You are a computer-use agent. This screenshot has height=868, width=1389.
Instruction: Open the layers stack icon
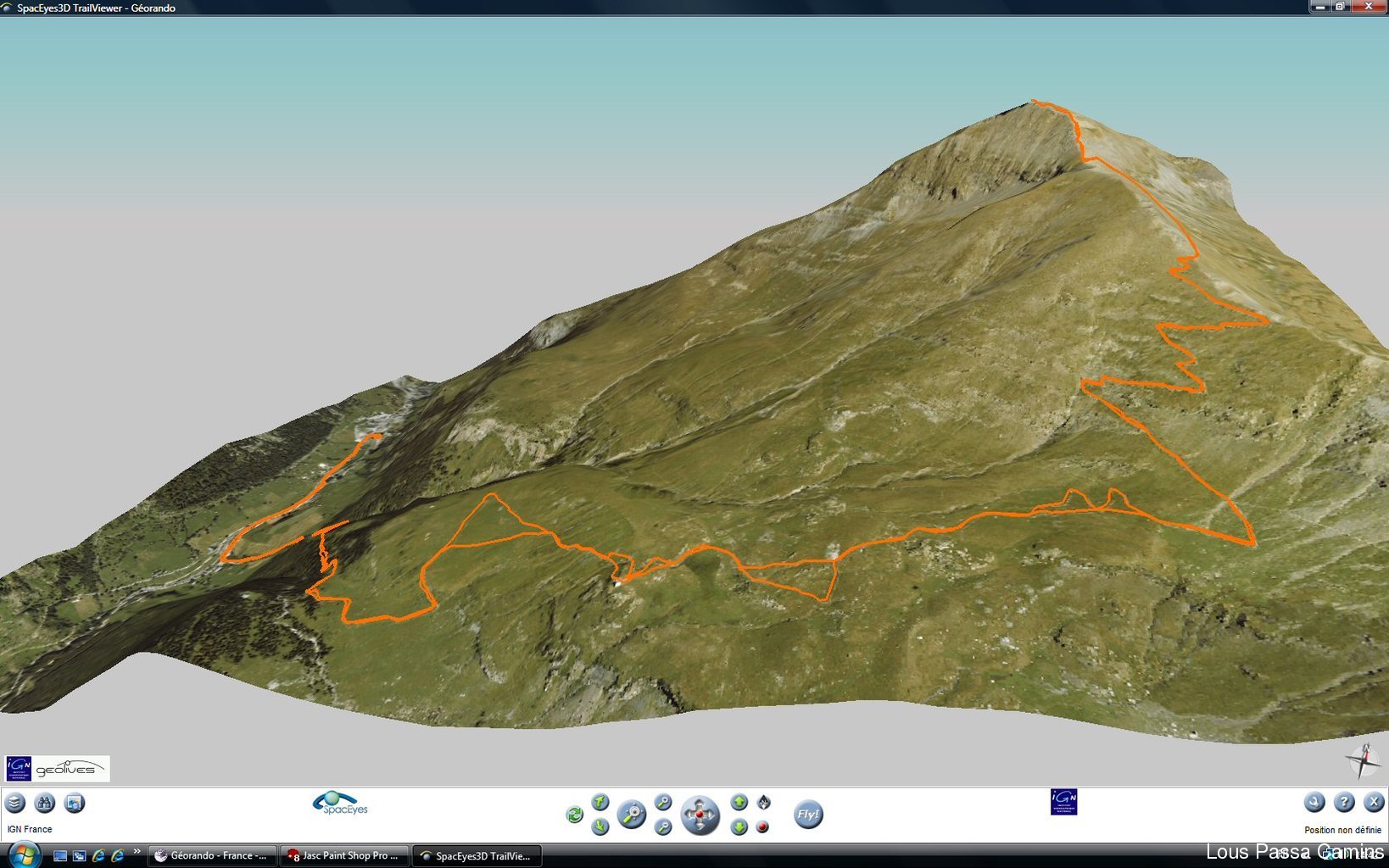(x=15, y=803)
